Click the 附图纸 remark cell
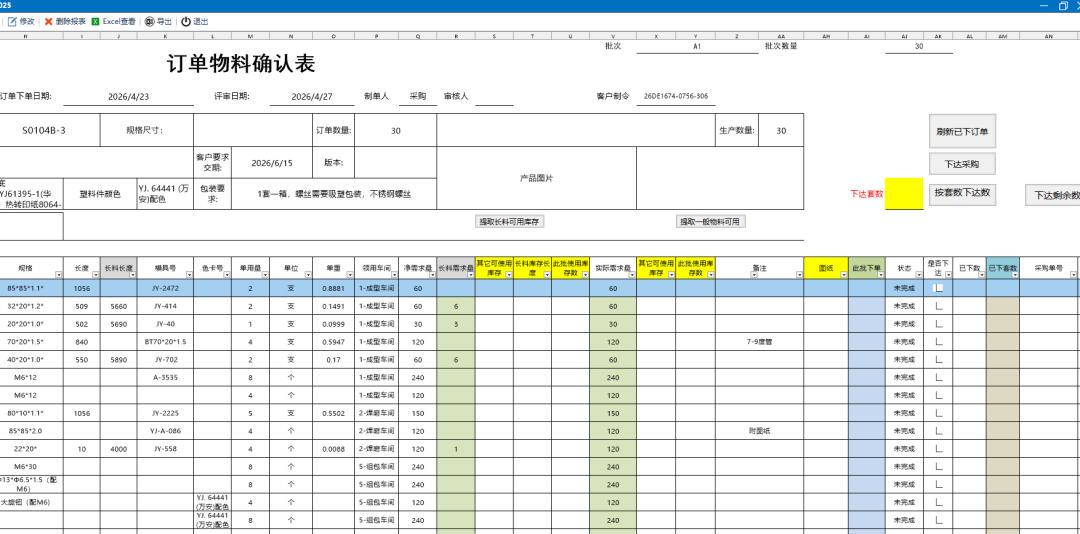 coord(759,431)
